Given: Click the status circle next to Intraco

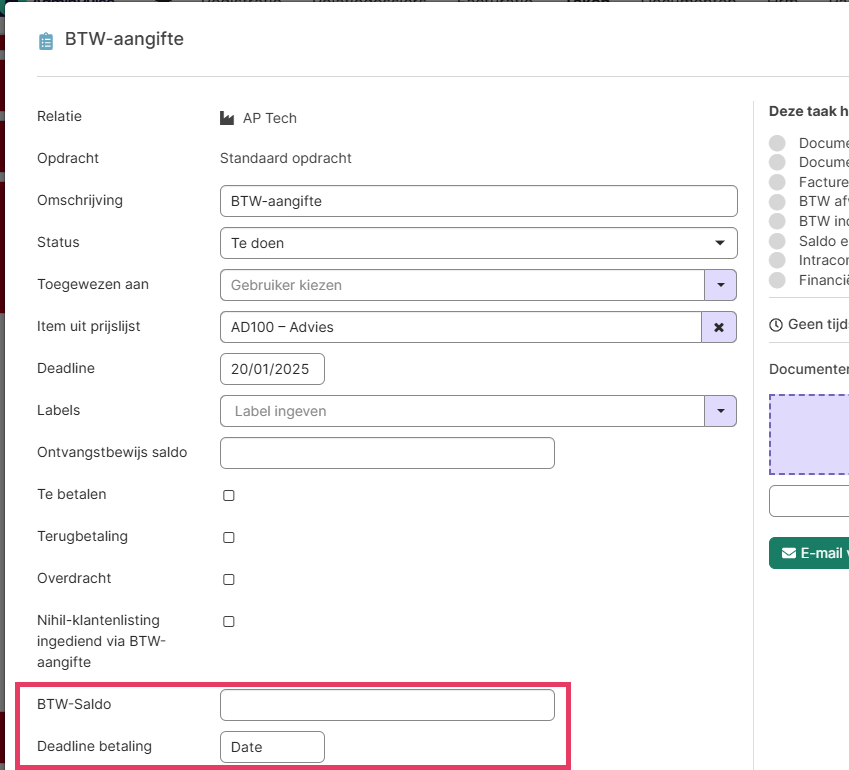Looking at the screenshot, I should [x=777, y=261].
